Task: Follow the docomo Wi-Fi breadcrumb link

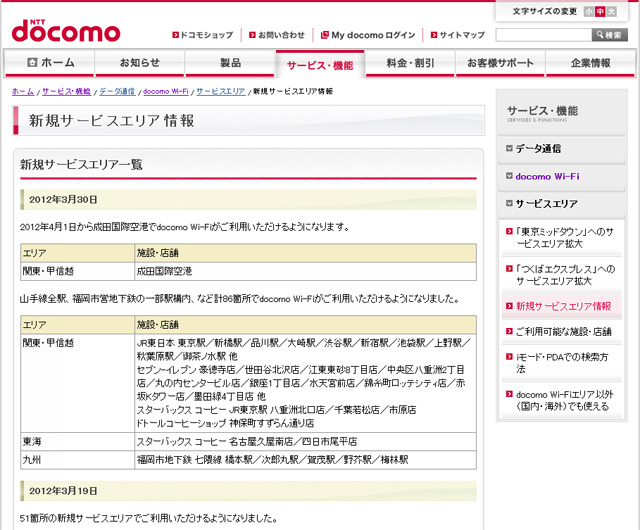Action: pos(166,91)
